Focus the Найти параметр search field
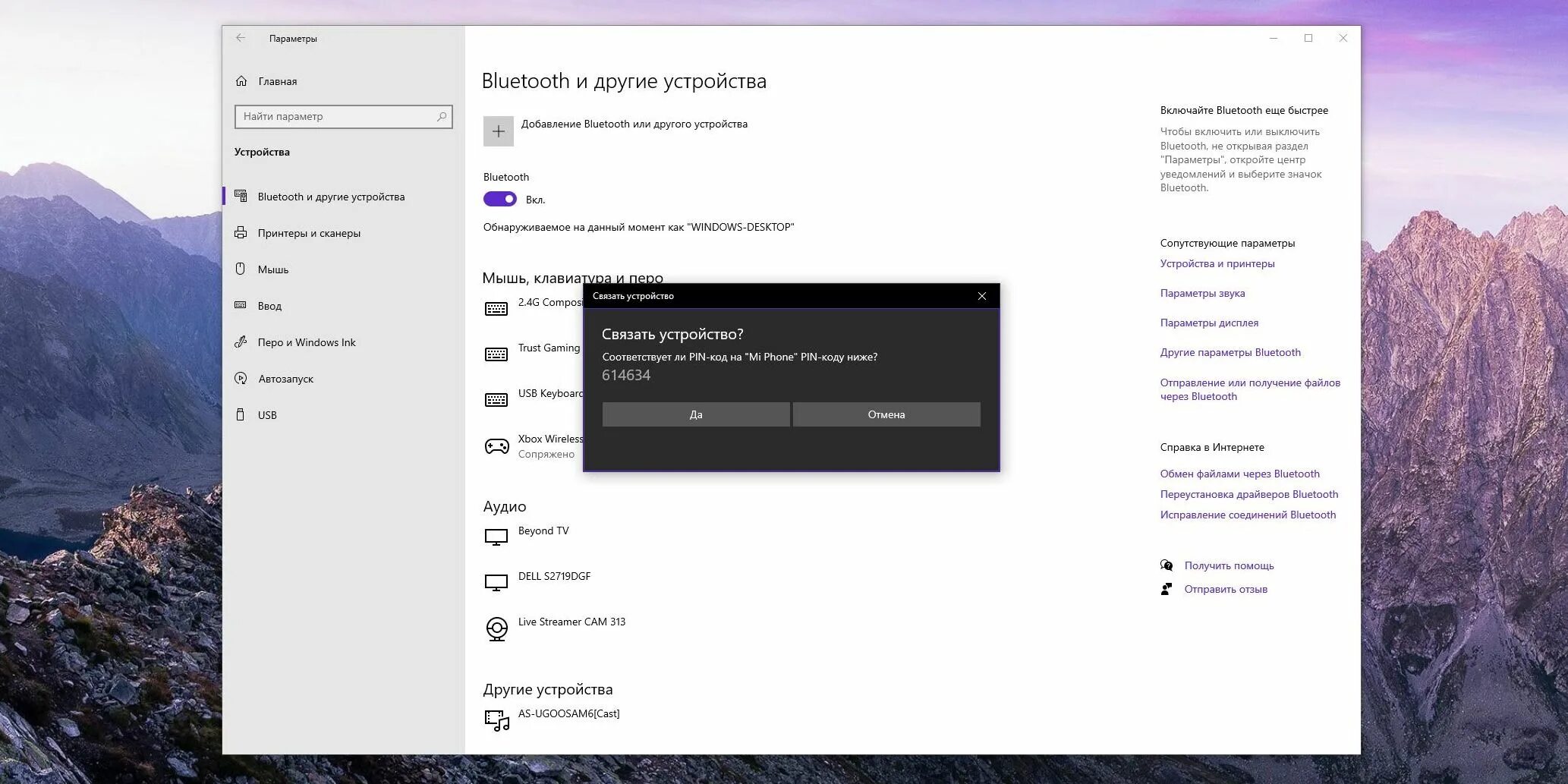The height and width of the screenshot is (784, 1568). pyautogui.click(x=344, y=116)
